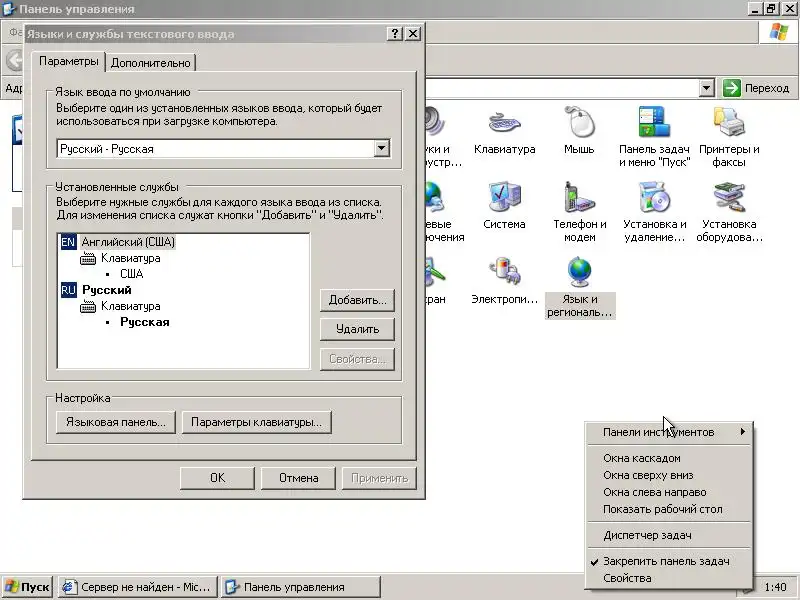Close the Языки и службы dialog

[413, 34]
